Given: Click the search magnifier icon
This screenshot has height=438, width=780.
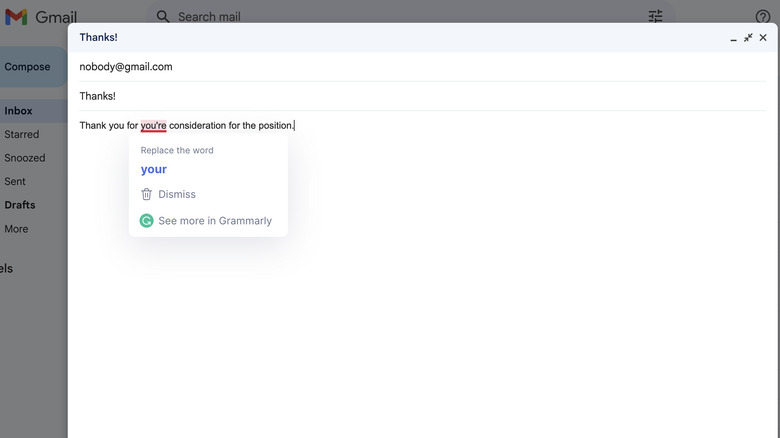Looking at the screenshot, I should (163, 17).
